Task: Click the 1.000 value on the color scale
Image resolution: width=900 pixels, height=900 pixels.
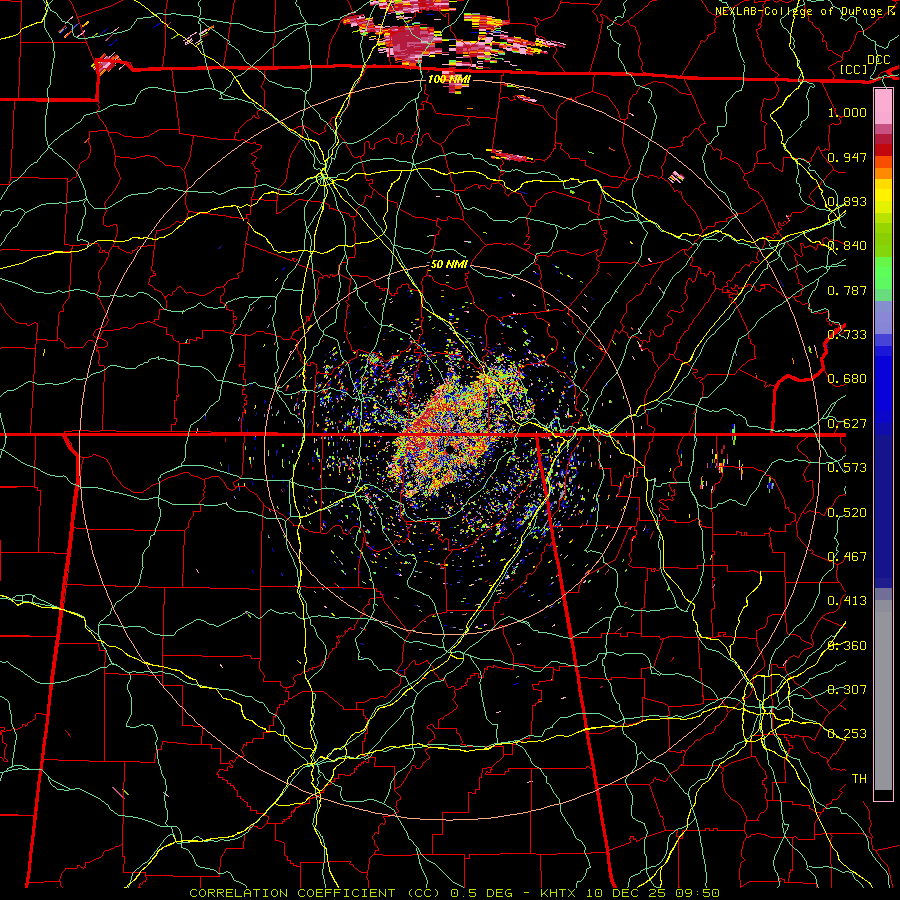Action: pyautogui.click(x=847, y=112)
